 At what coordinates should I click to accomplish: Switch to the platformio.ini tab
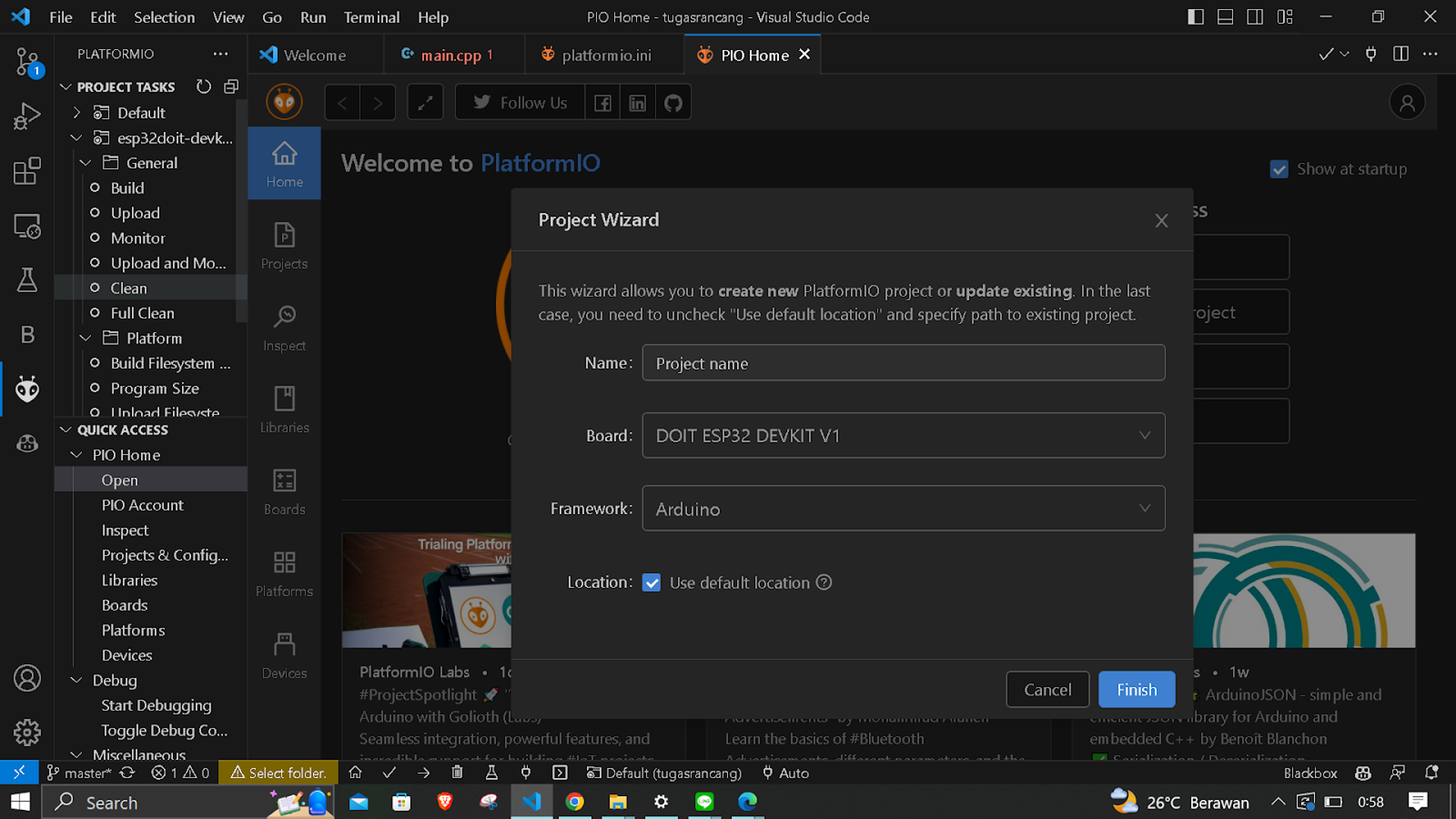605,55
